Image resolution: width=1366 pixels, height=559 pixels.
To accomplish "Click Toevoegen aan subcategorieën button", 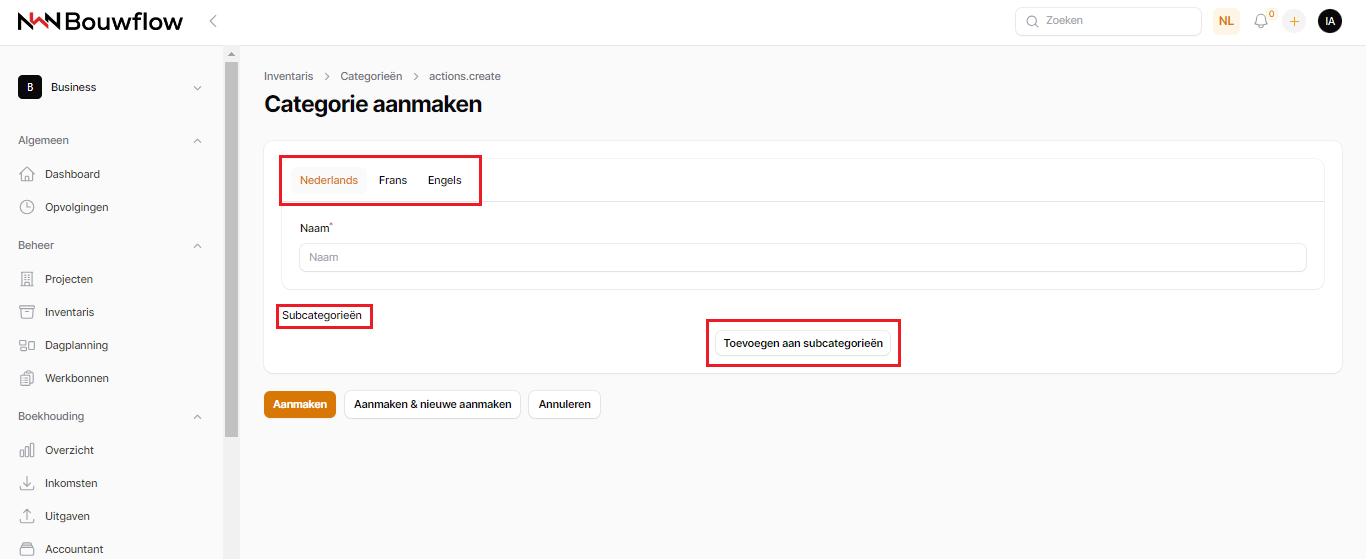I will [x=803, y=343].
